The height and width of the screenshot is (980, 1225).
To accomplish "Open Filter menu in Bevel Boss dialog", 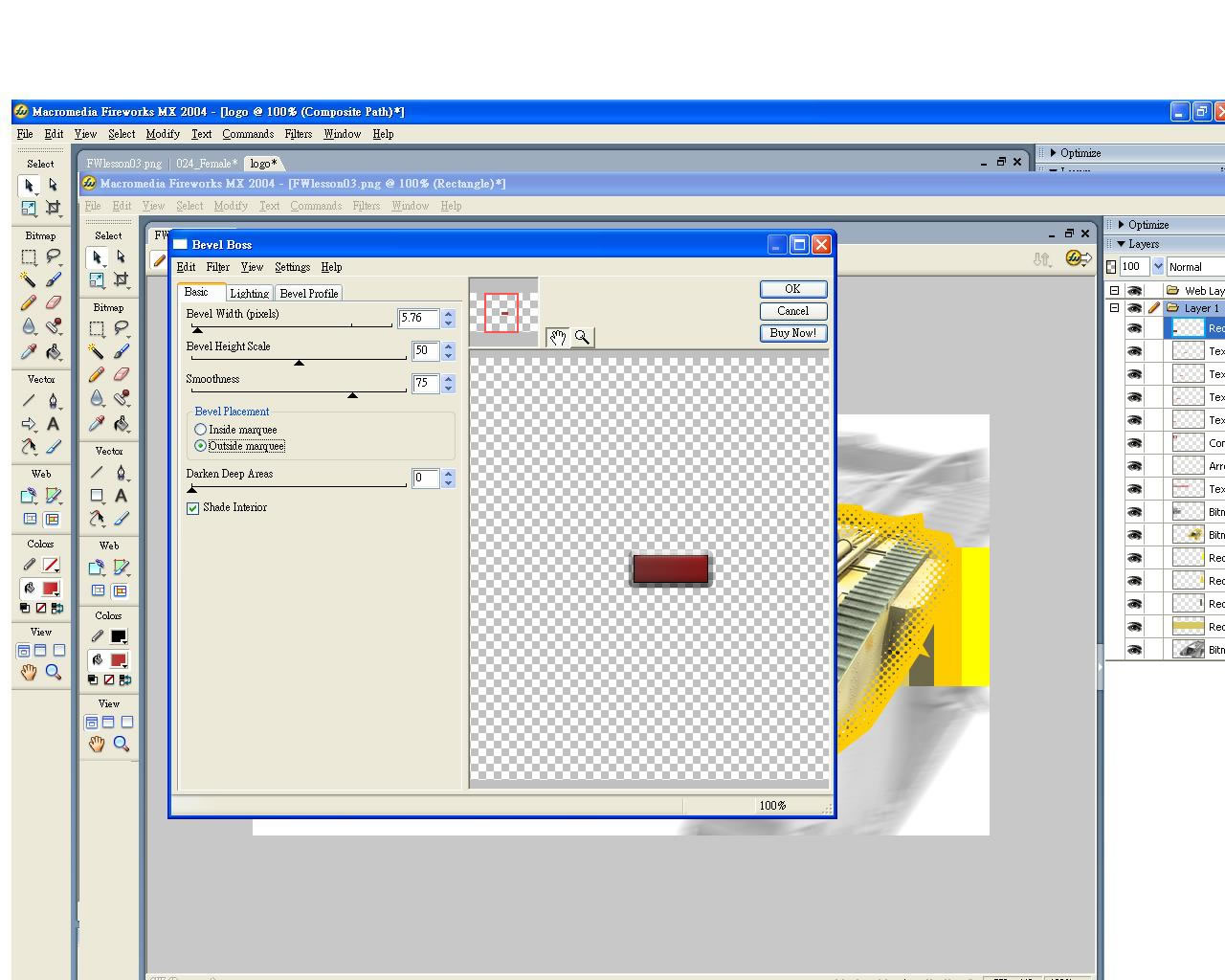I will pos(217,267).
